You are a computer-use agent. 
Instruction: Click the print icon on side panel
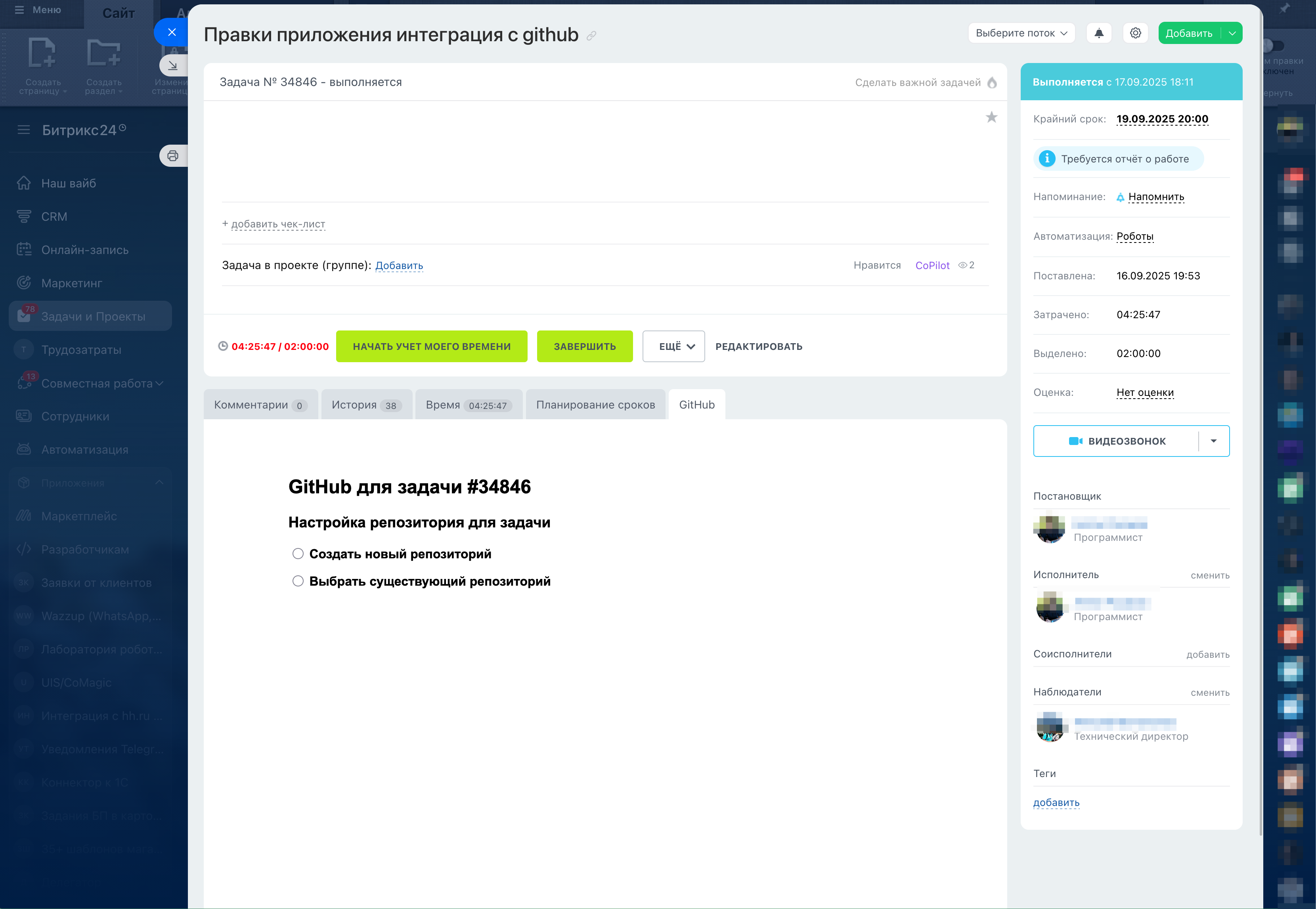pyautogui.click(x=172, y=155)
